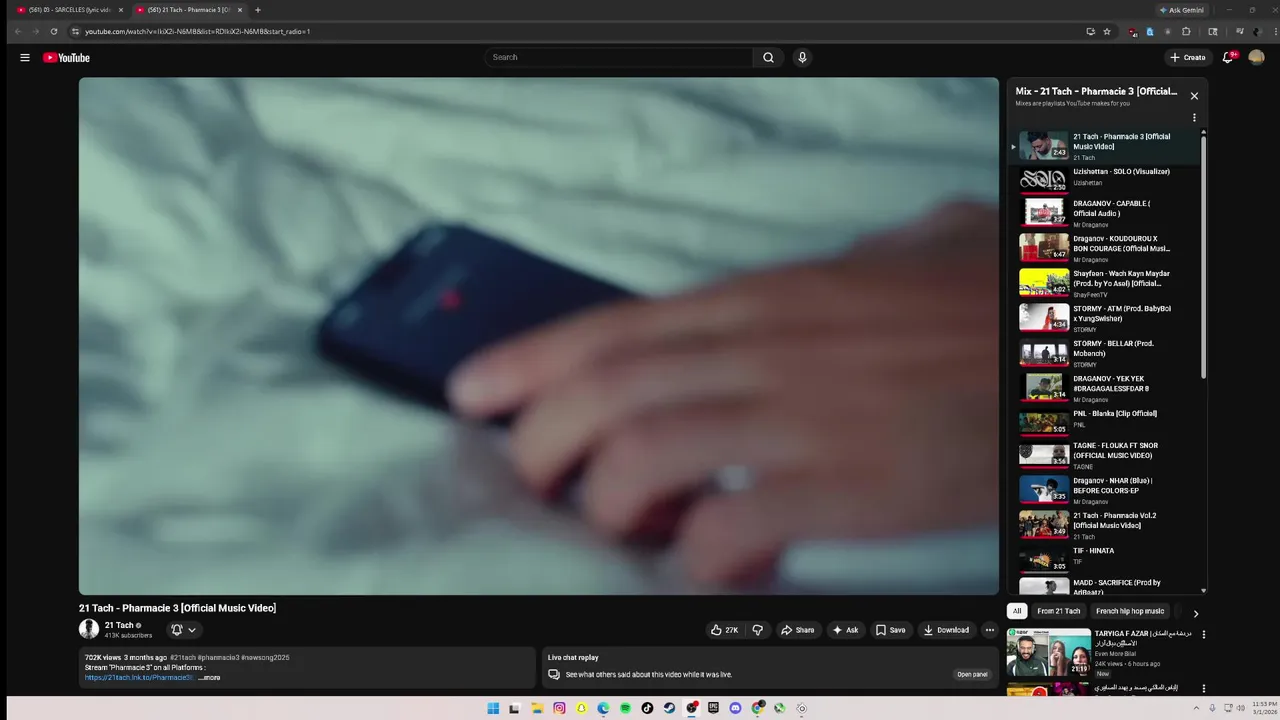This screenshot has height=720, width=1280.
Task: Show next filter chips with arrow
Action: (x=1195, y=613)
